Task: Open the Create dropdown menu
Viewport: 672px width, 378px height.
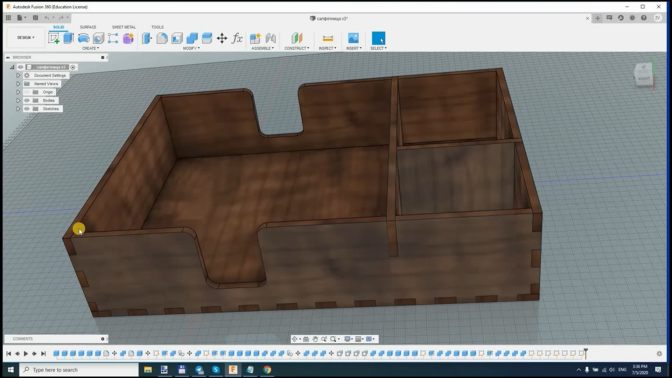Action: point(90,48)
